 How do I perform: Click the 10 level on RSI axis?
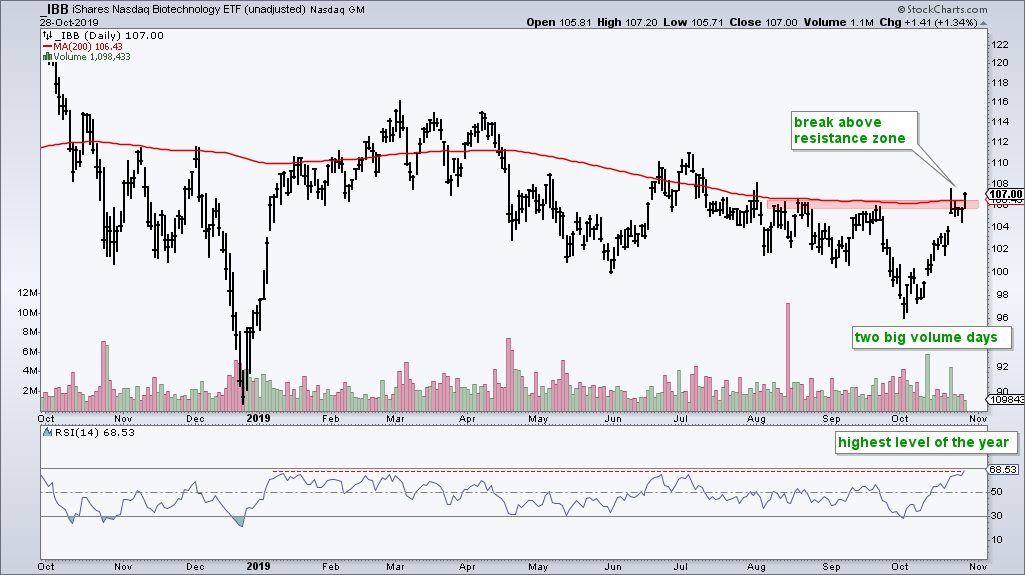[997, 540]
